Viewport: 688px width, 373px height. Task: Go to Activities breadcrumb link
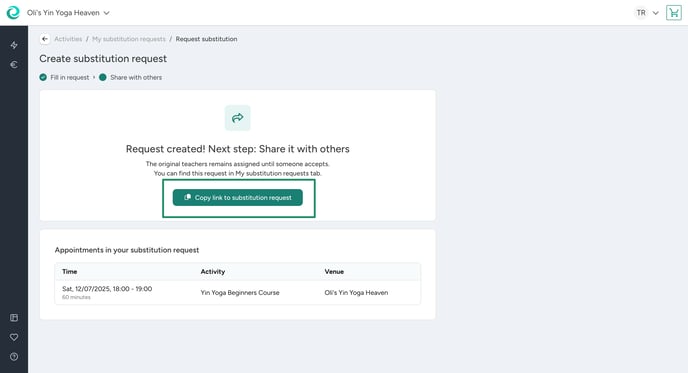[x=68, y=39]
